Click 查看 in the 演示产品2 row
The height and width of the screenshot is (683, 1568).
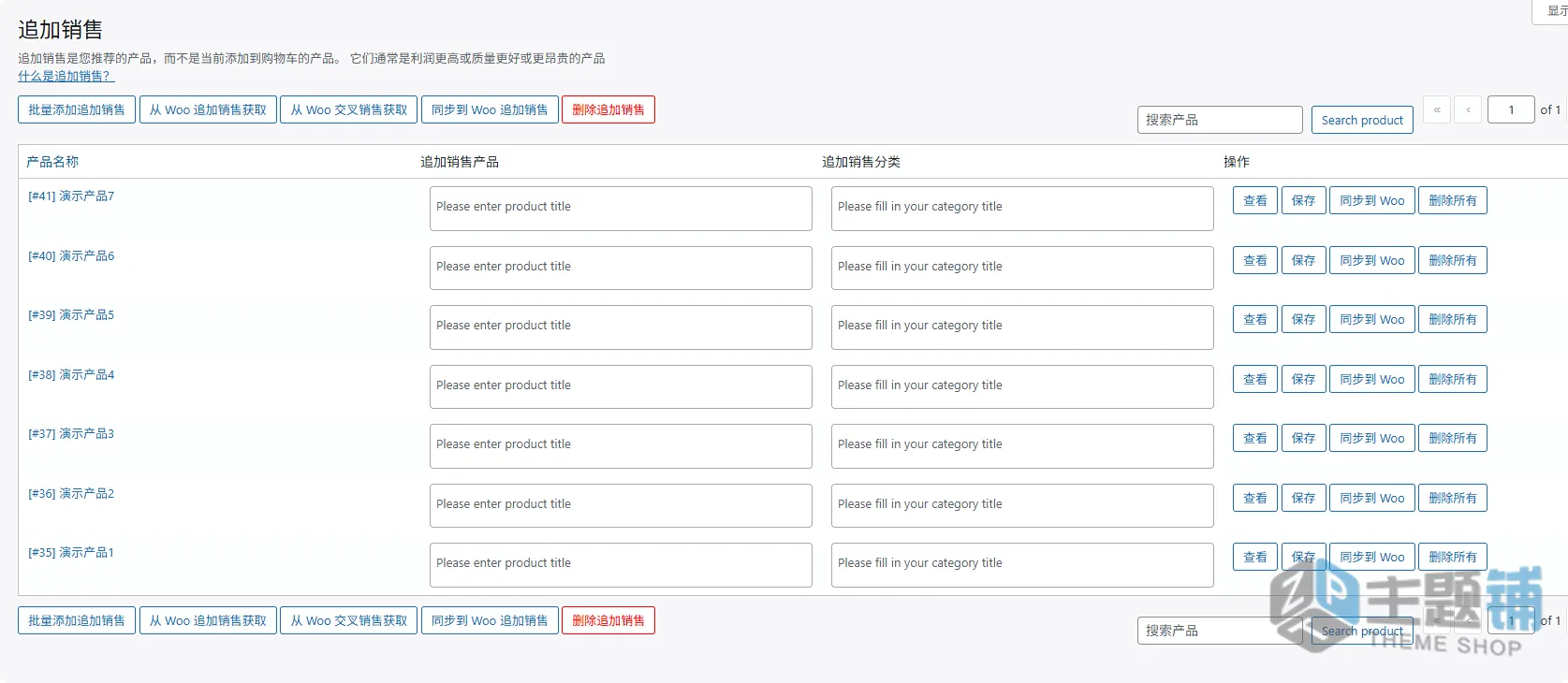click(x=1255, y=498)
